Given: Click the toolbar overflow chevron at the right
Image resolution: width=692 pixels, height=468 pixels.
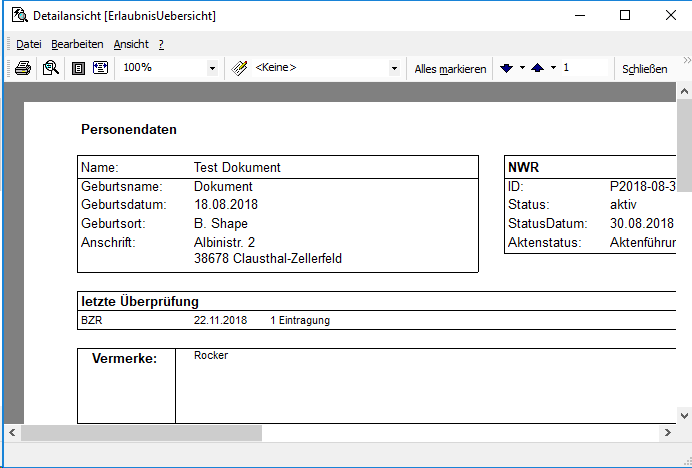Looking at the screenshot, I should tap(686, 62).
